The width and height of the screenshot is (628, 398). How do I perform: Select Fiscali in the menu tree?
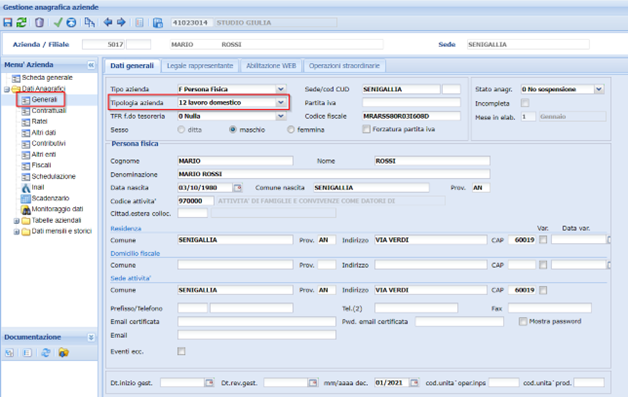(41, 165)
